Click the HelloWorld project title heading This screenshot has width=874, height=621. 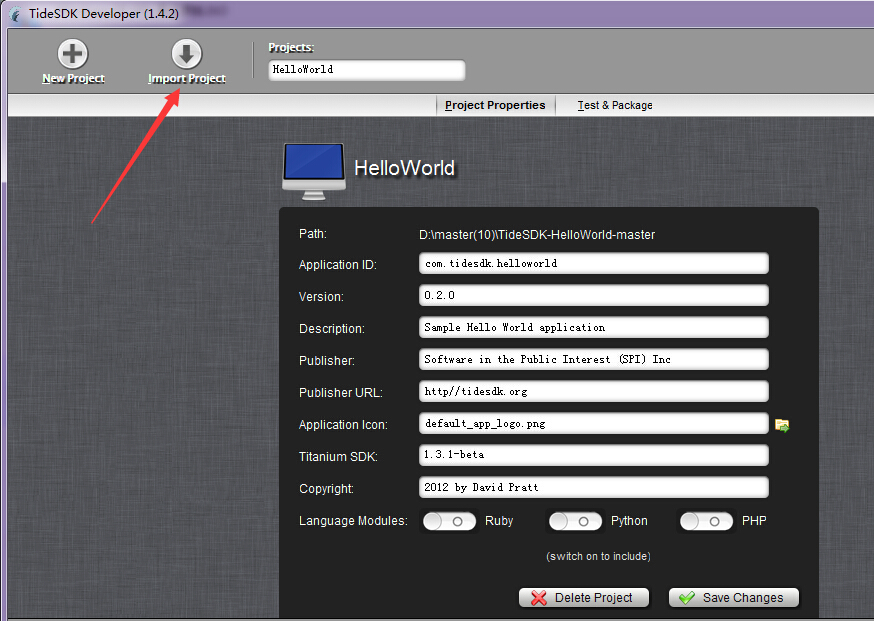pos(405,168)
